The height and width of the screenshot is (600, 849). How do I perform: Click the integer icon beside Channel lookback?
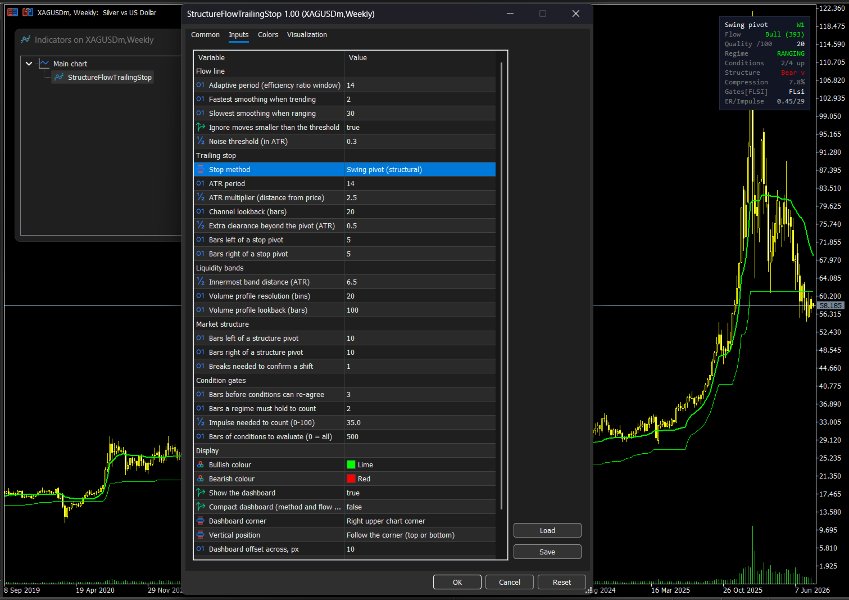[x=201, y=212]
